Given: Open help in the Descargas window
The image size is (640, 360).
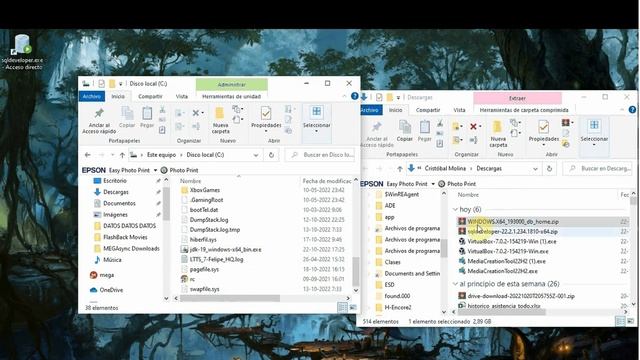Looking at the screenshot, I should click(x=632, y=110).
